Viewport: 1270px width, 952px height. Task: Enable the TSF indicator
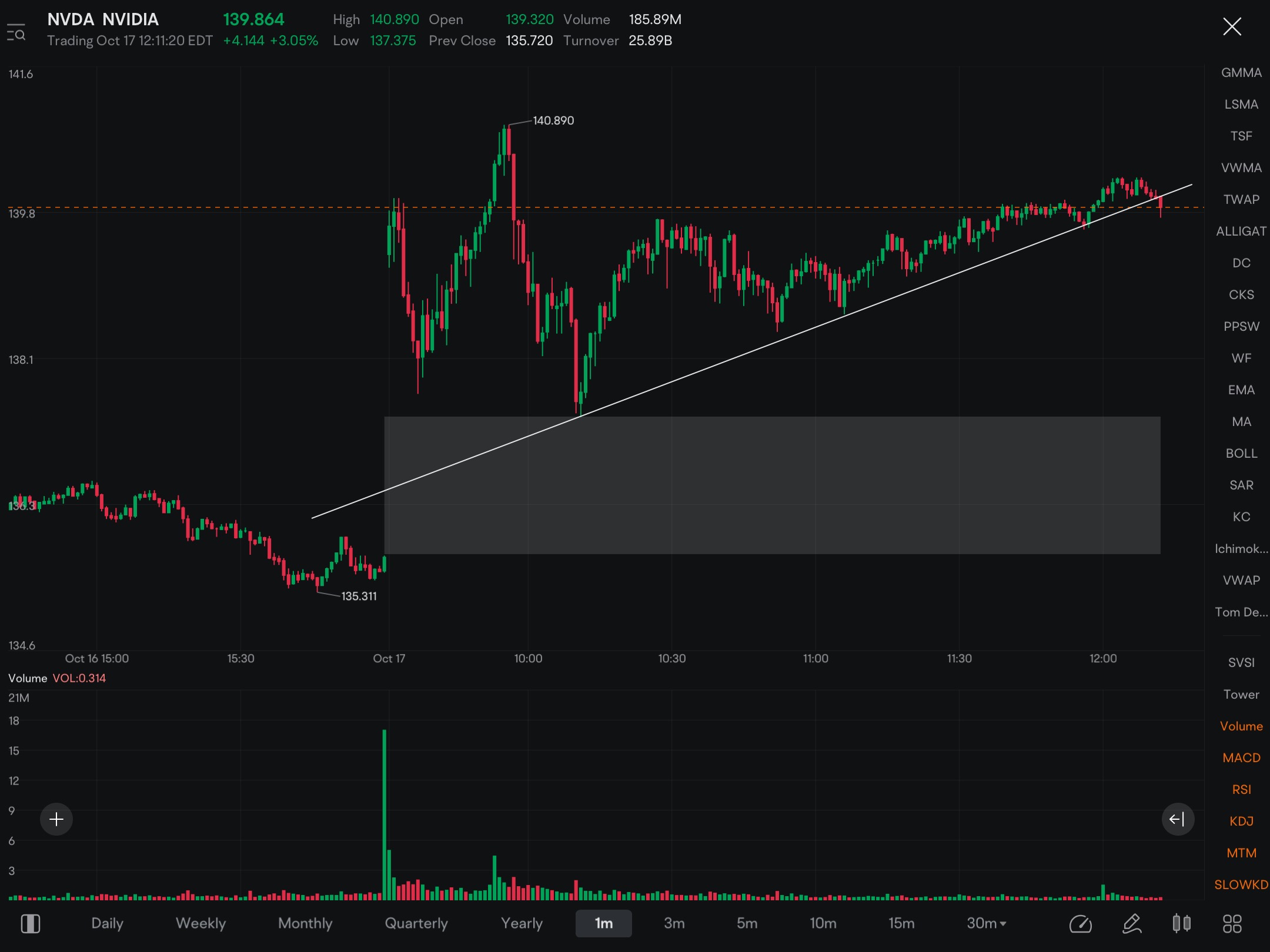[x=1241, y=136]
